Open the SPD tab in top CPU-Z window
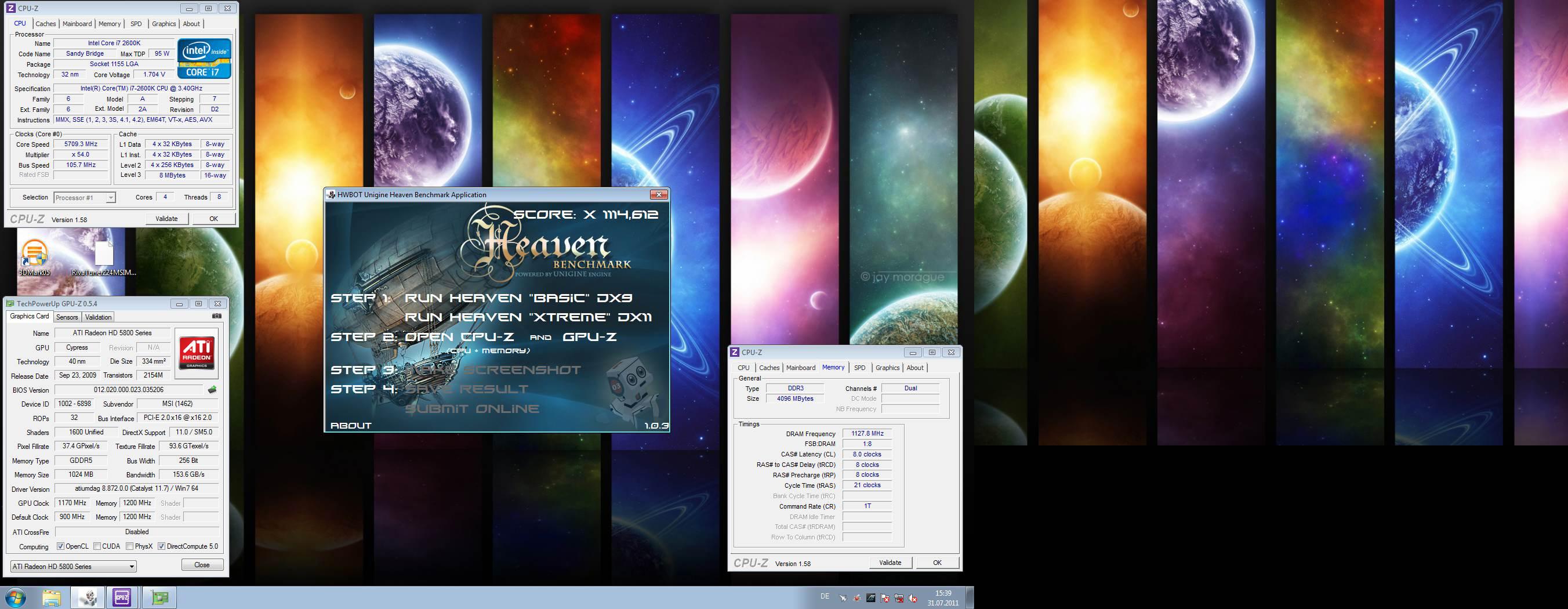The height and width of the screenshot is (609, 1568). point(136,24)
